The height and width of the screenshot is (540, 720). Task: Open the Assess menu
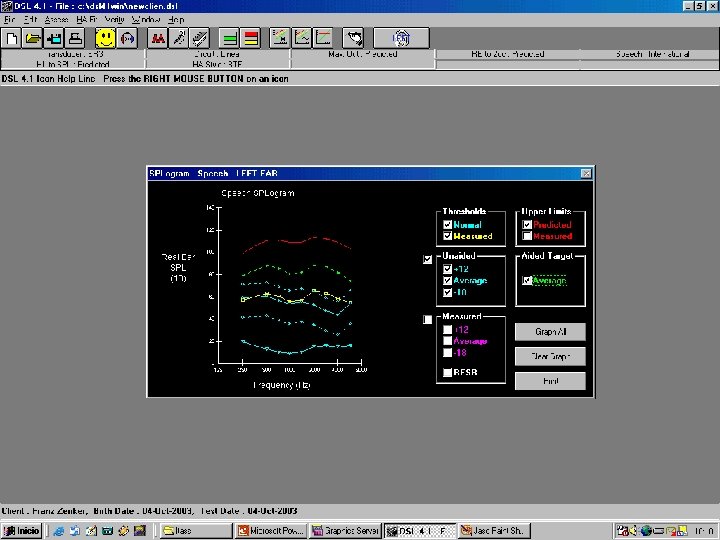(56, 20)
